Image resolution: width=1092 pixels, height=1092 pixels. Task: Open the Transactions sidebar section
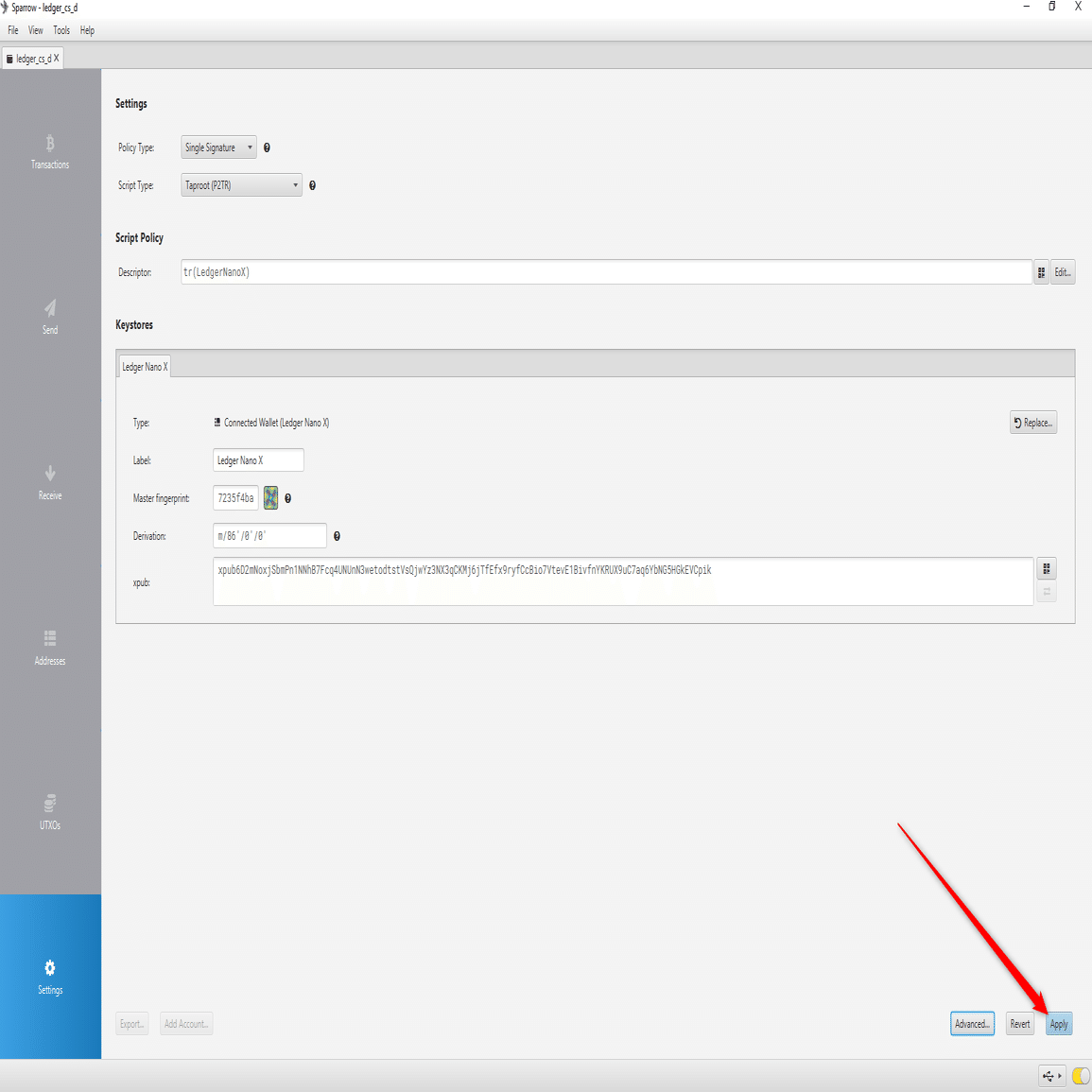pos(50,152)
